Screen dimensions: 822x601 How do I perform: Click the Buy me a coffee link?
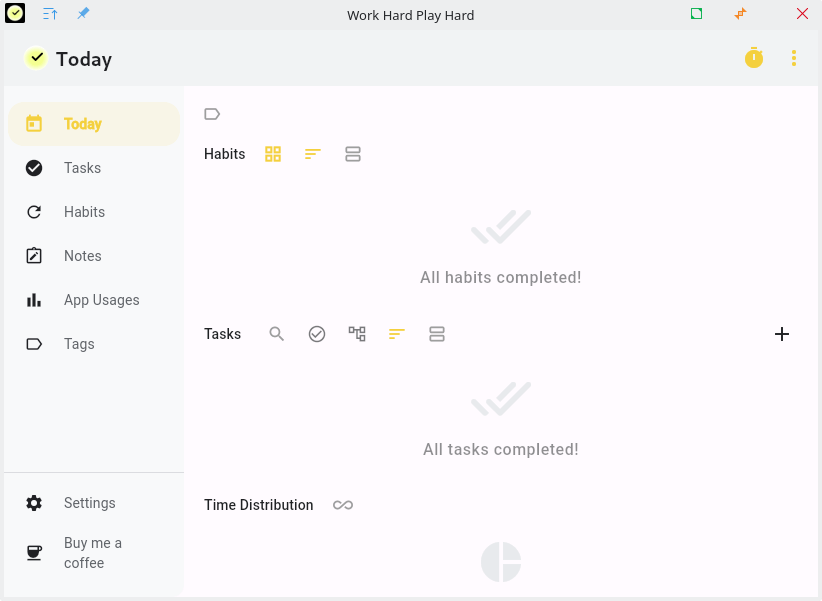tap(92, 553)
